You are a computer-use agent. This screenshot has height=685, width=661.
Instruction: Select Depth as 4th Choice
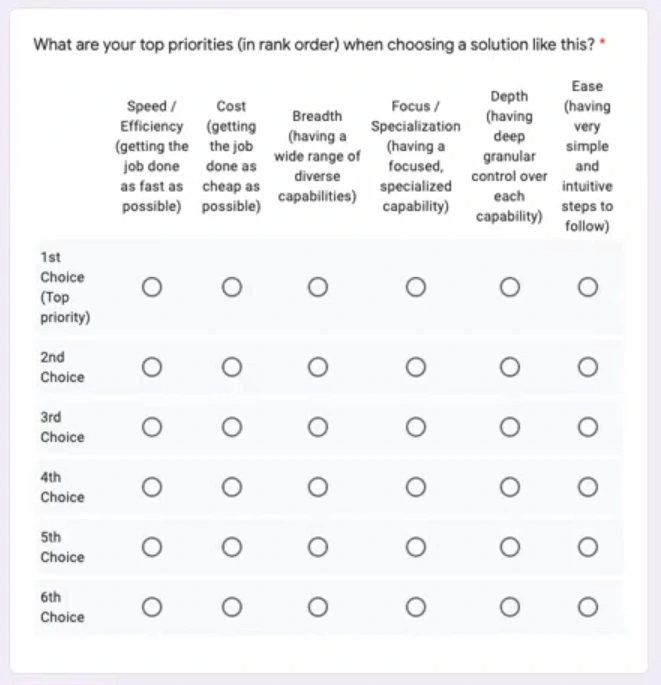click(x=509, y=487)
